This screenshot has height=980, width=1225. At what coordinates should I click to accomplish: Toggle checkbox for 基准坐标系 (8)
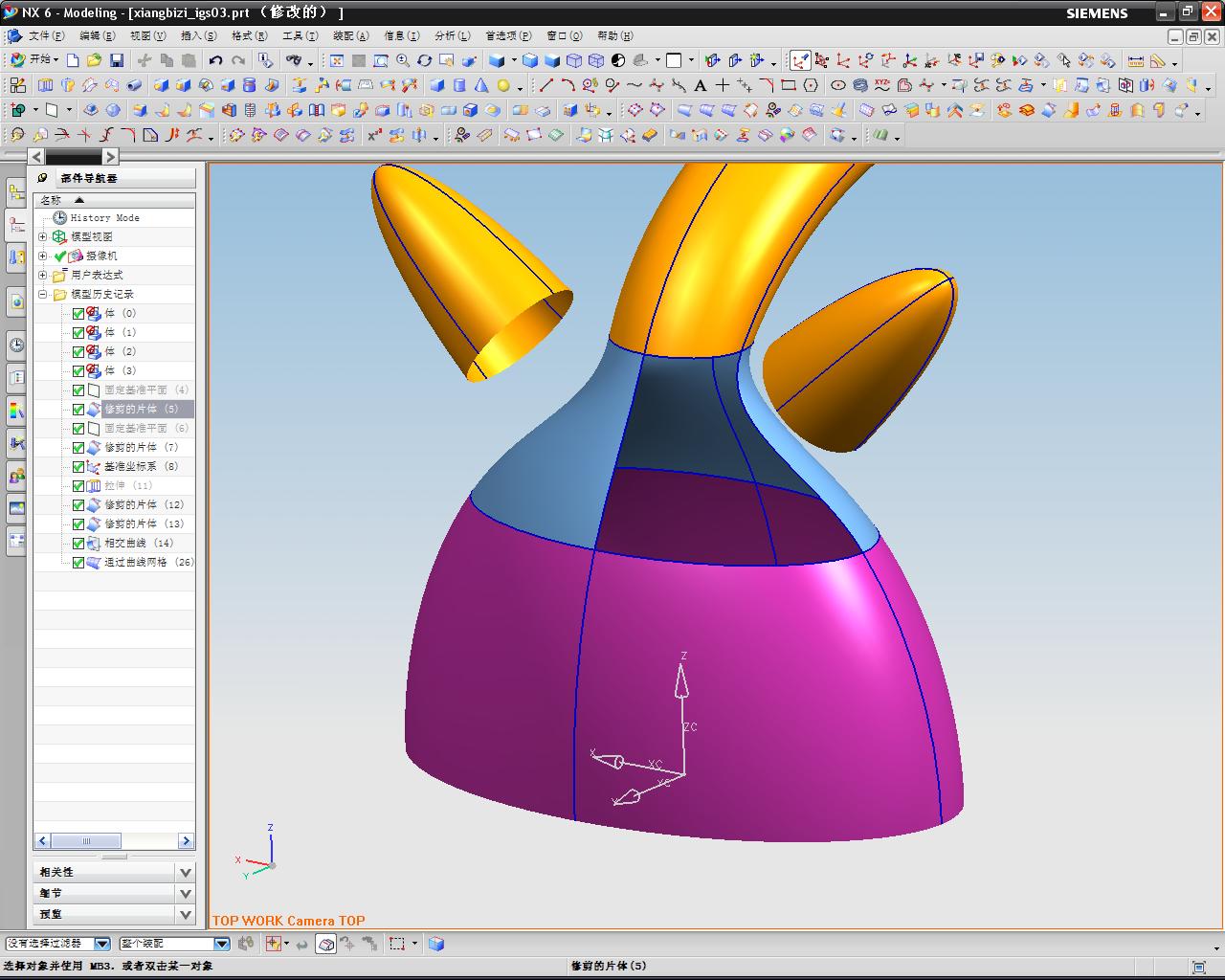coord(78,466)
